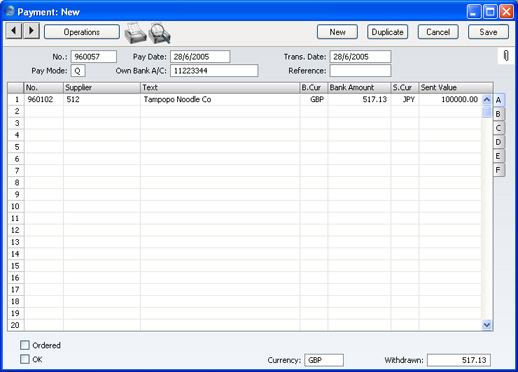Click the Supplier column header
This screenshot has width=518, height=372.
(x=102, y=88)
